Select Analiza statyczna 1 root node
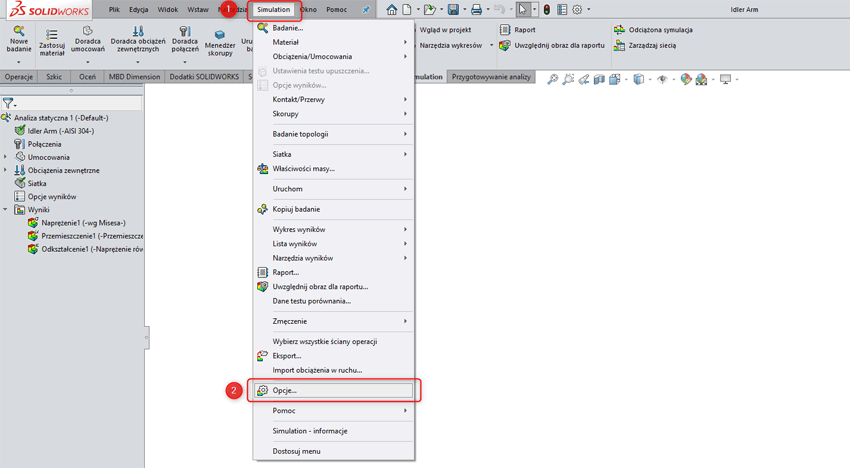 [x=55, y=118]
